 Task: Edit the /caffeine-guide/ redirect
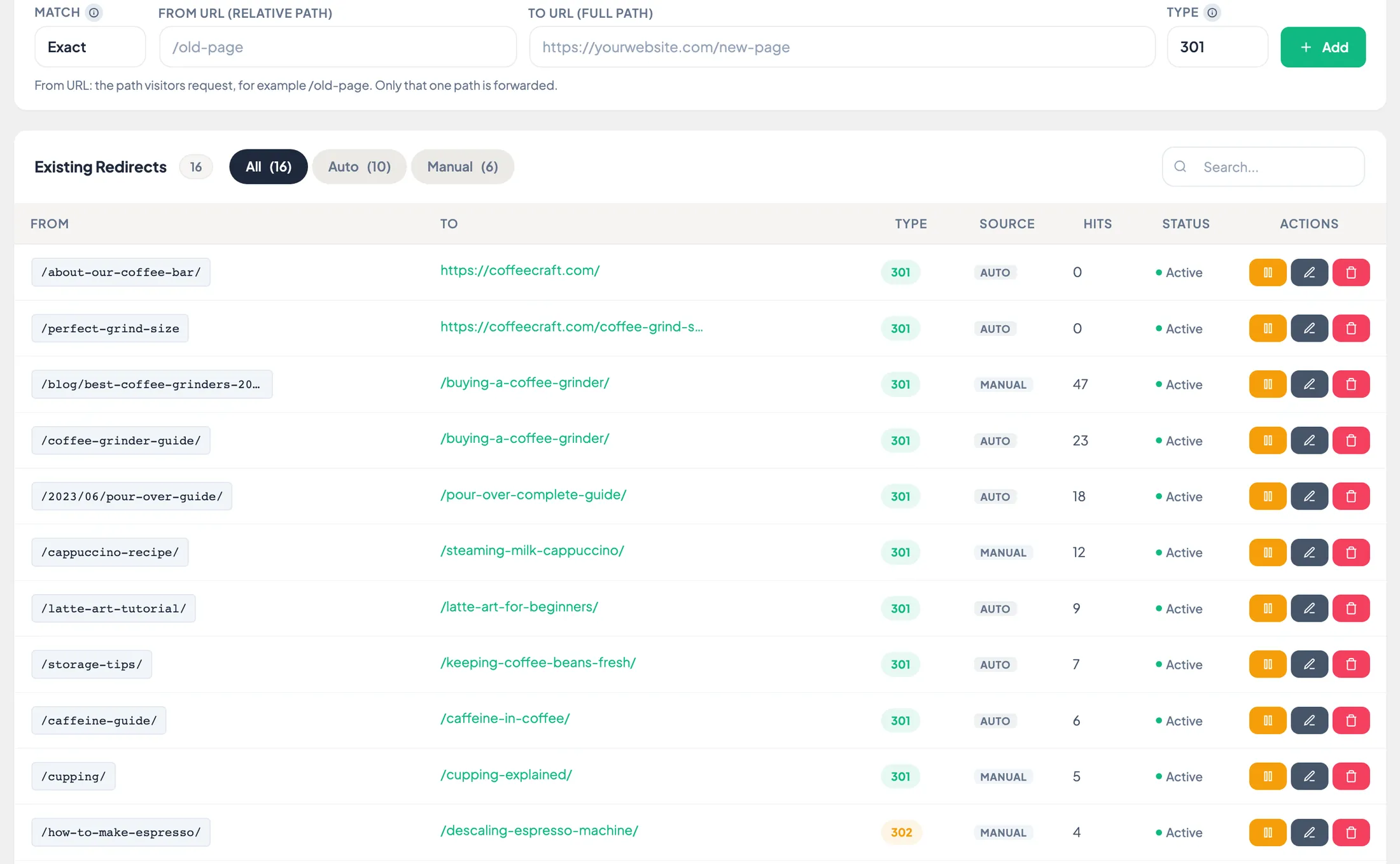coord(1309,720)
